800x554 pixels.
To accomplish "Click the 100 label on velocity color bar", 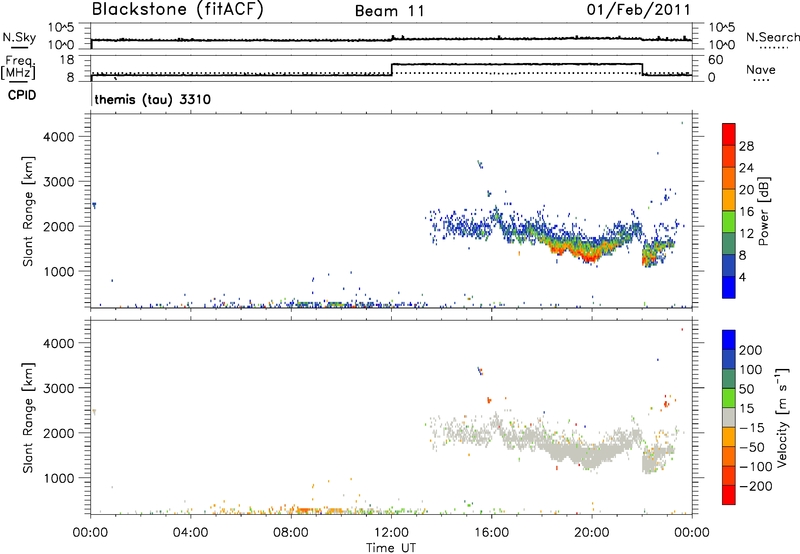I will (x=751, y=370).
